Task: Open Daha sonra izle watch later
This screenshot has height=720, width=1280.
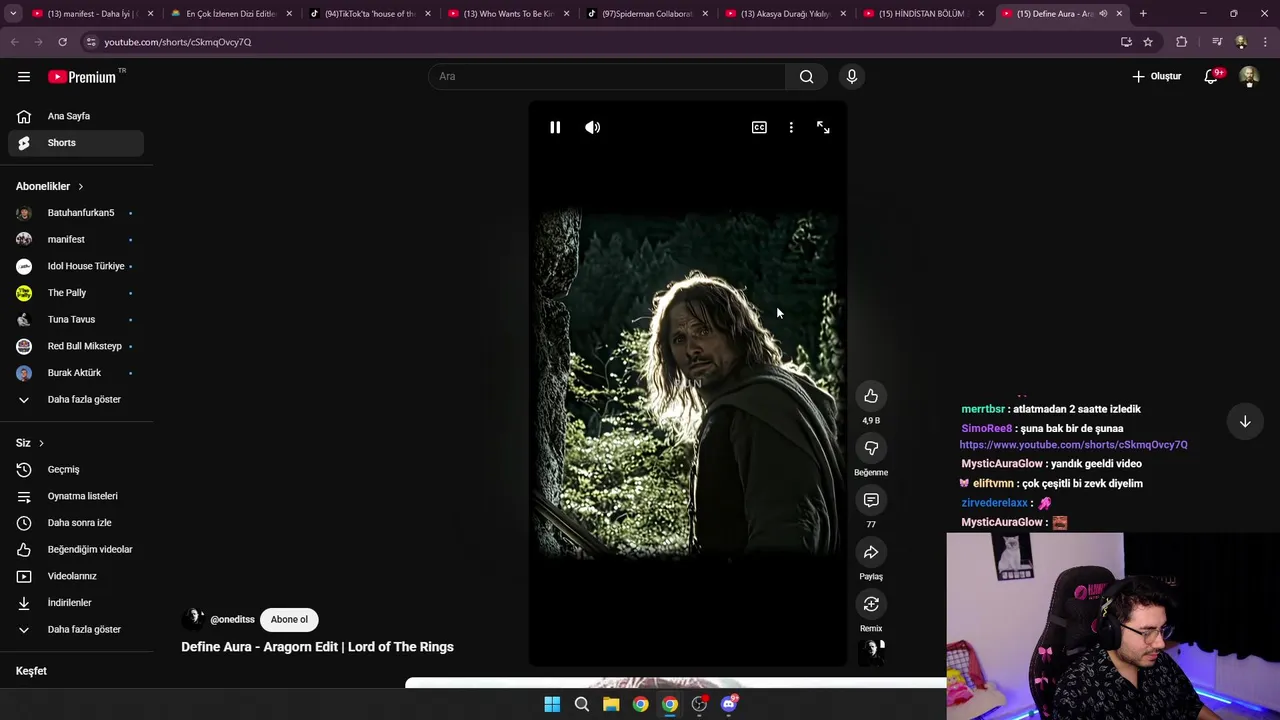Action: point(76,523)
